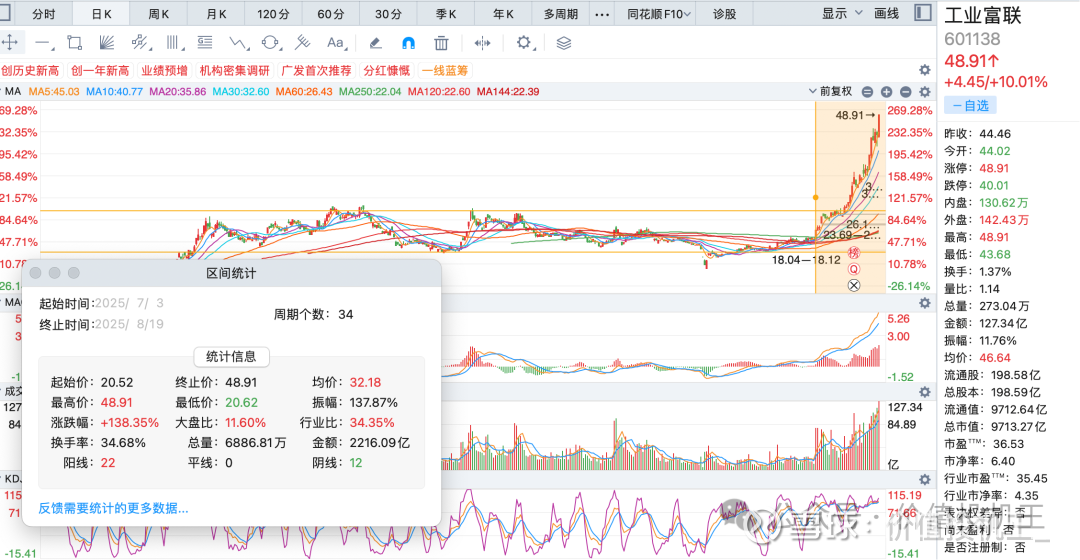Open the 诊股 stock diagnosis tab
This screenshot has width=1080, height=560.
pos(724,14)
